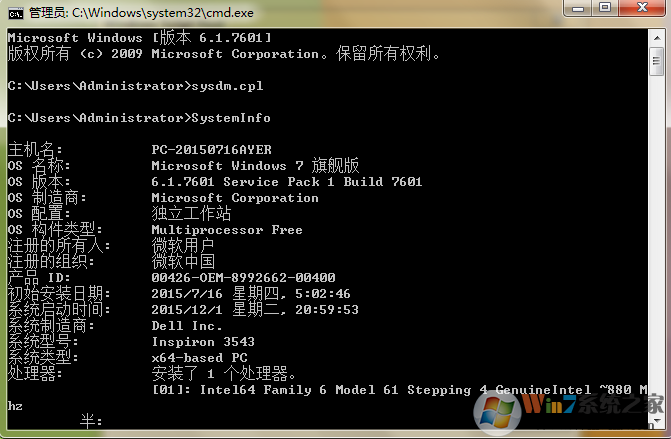Click the label 初始安装日期:

[59, 294]
